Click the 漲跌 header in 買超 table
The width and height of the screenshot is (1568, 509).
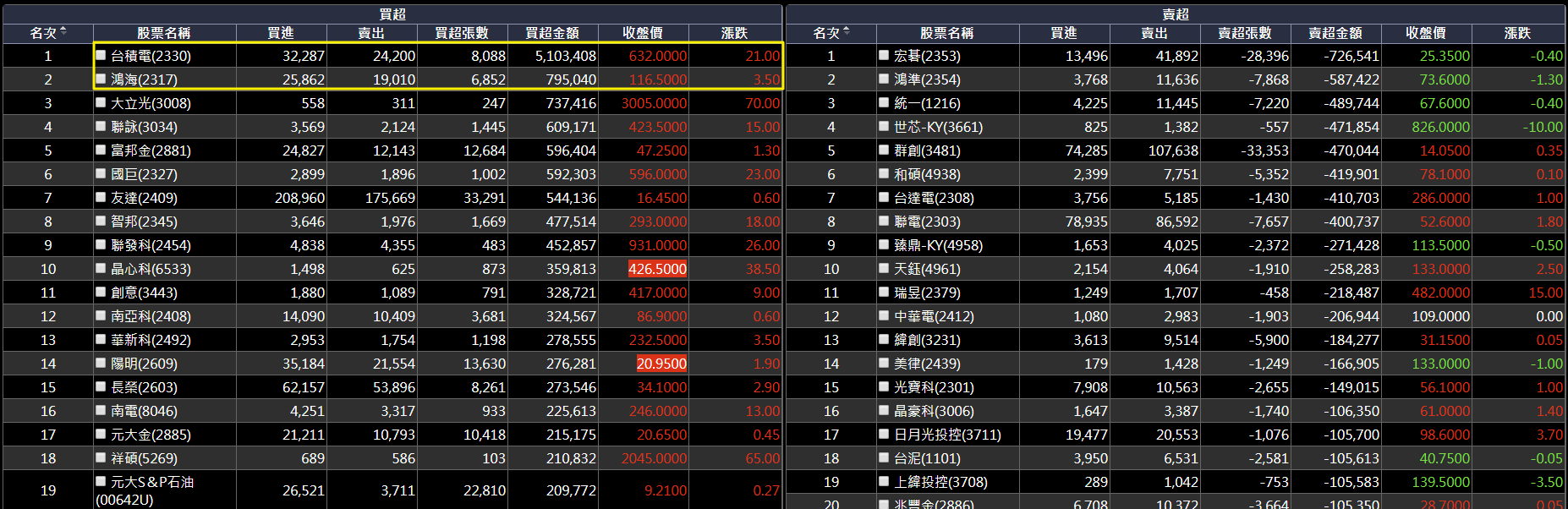click(x=734, y=33)
